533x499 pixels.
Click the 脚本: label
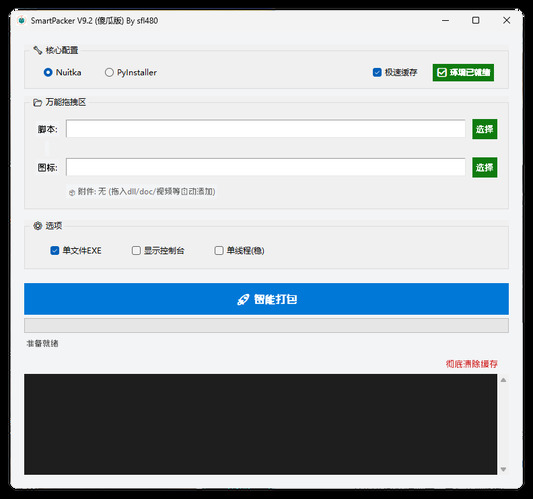(48, 129)
